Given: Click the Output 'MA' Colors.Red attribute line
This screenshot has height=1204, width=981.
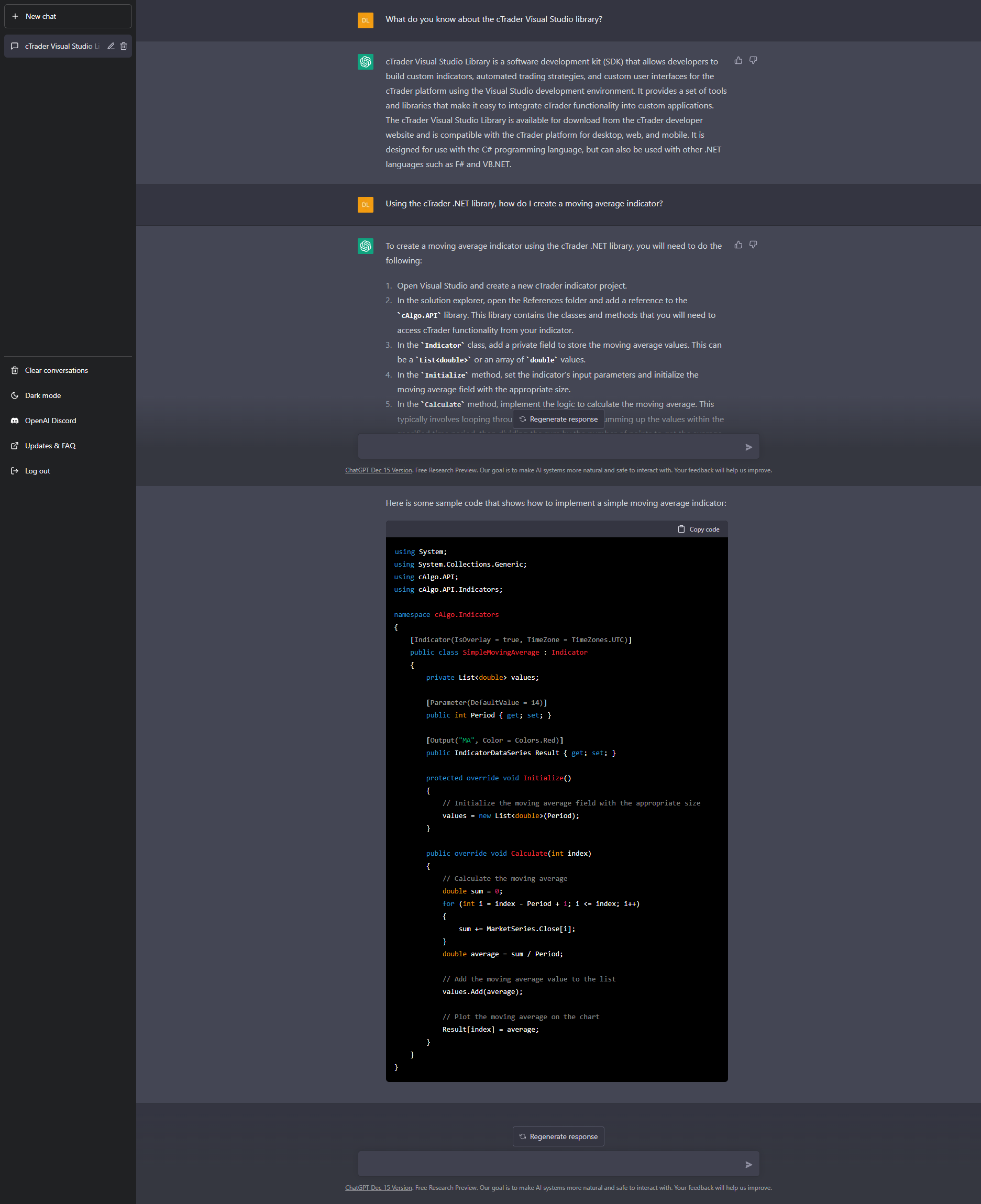Looking at the screenshot, I should point(494,740).
